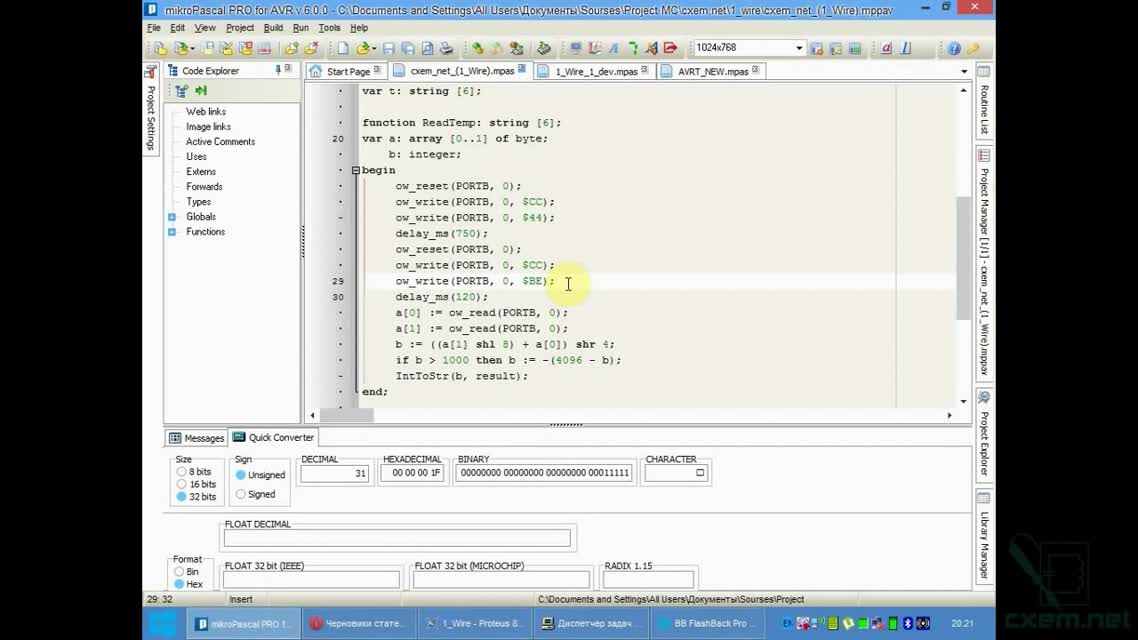Click the editor vertical scrollbar thumb
Screen dimensions: 1138x640
[963, 258]
